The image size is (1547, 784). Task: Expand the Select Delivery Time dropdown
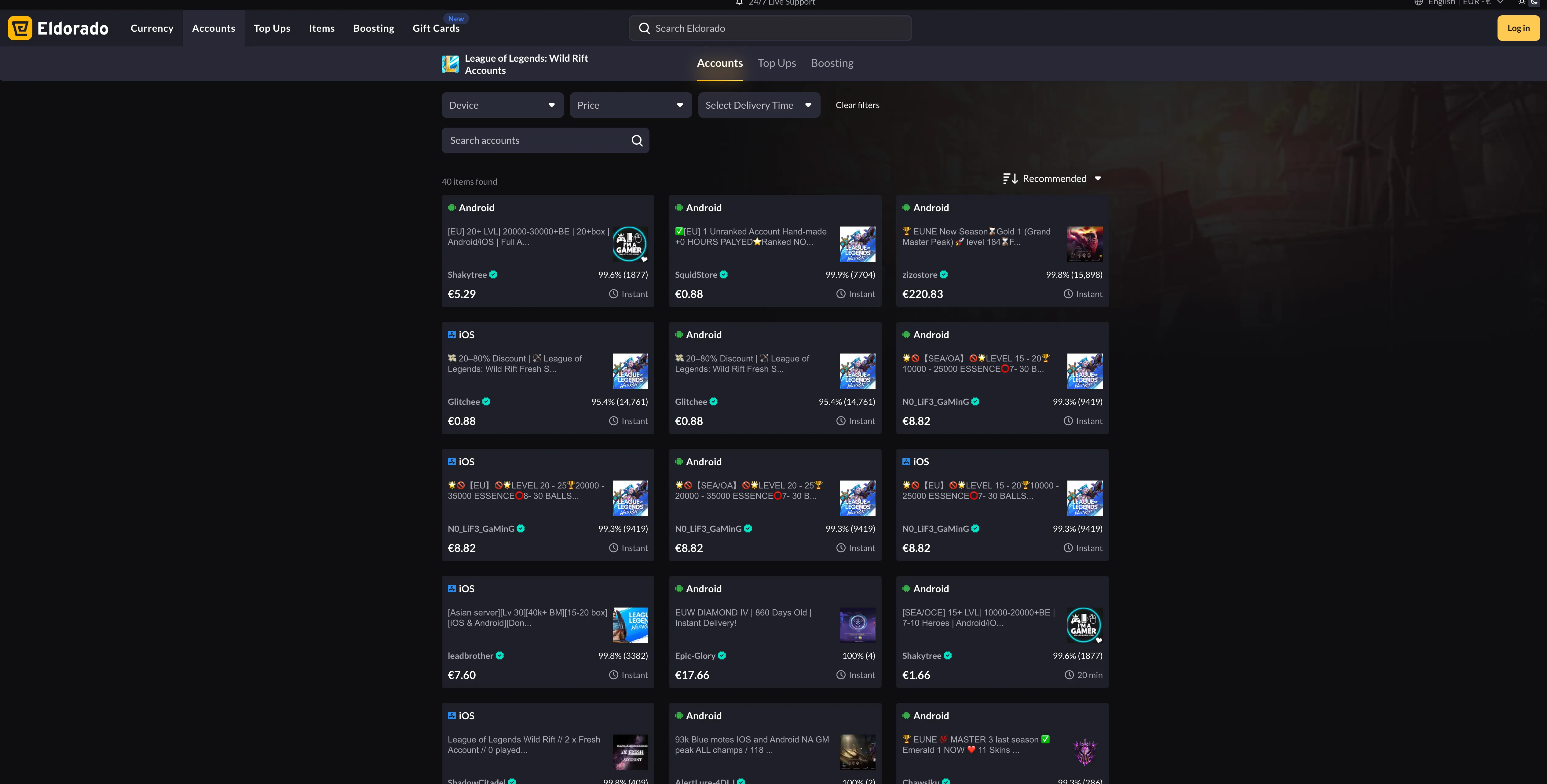pyautogui.click(x=759, y=105)
